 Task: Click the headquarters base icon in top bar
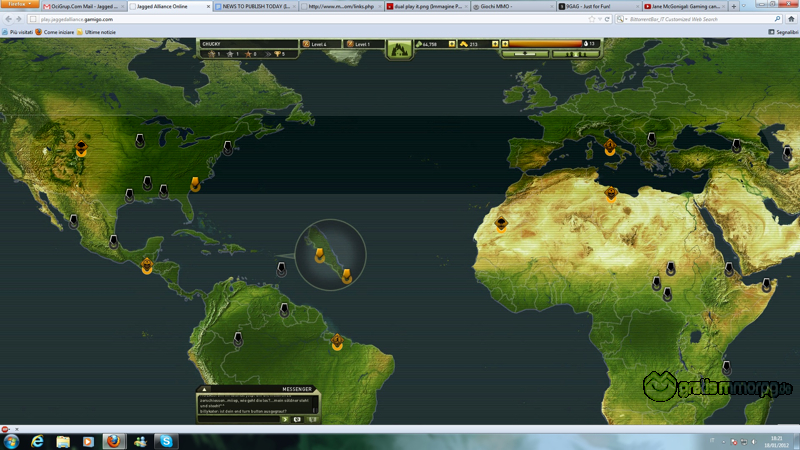[401, 45]
